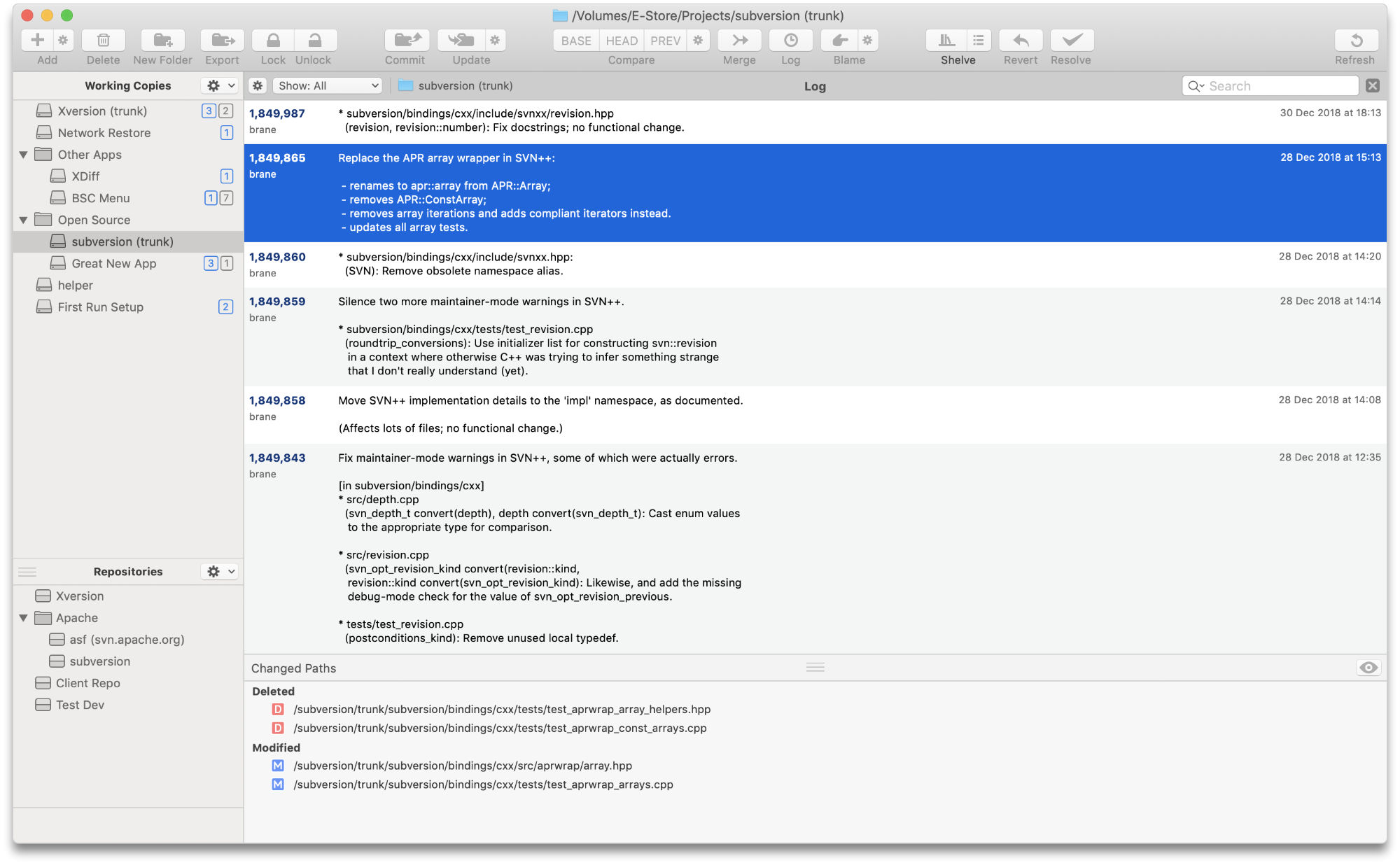Open the Show: All dropdown
Image resolution: width=1400 pixels, height=865 pixels.
coord(327,85)
